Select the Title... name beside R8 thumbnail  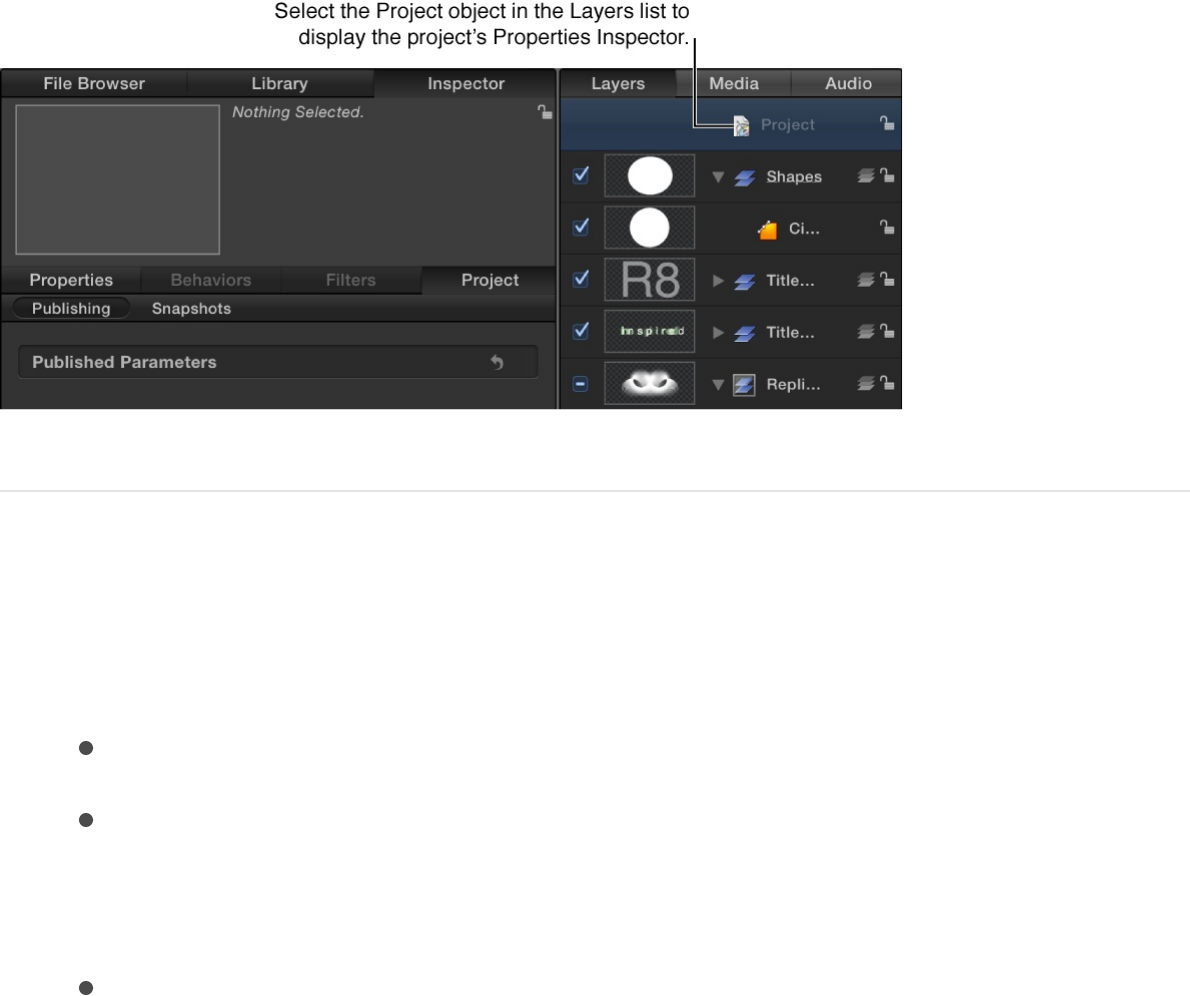(790, 281)
